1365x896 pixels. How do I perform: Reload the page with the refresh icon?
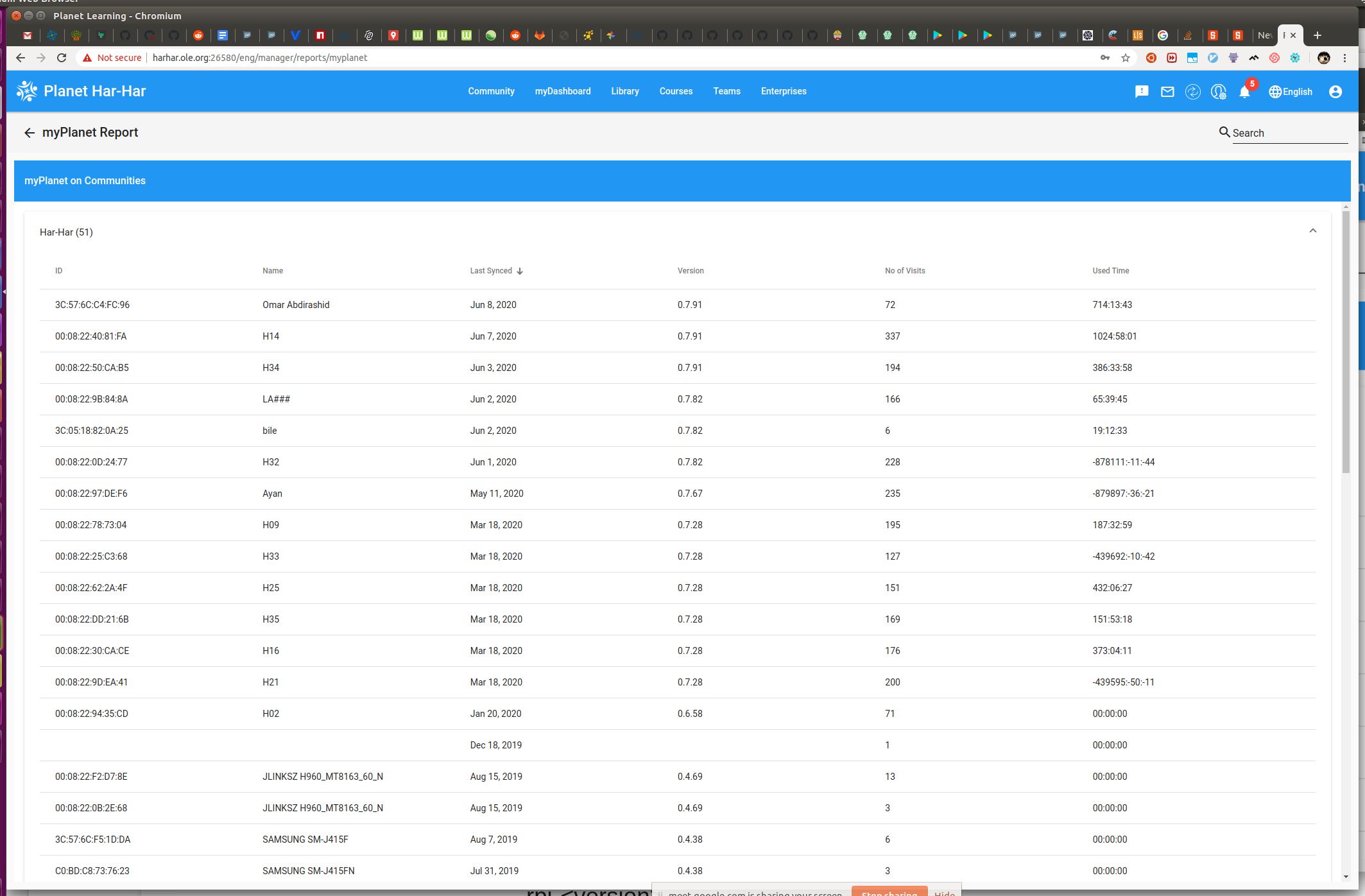(62, 58)
